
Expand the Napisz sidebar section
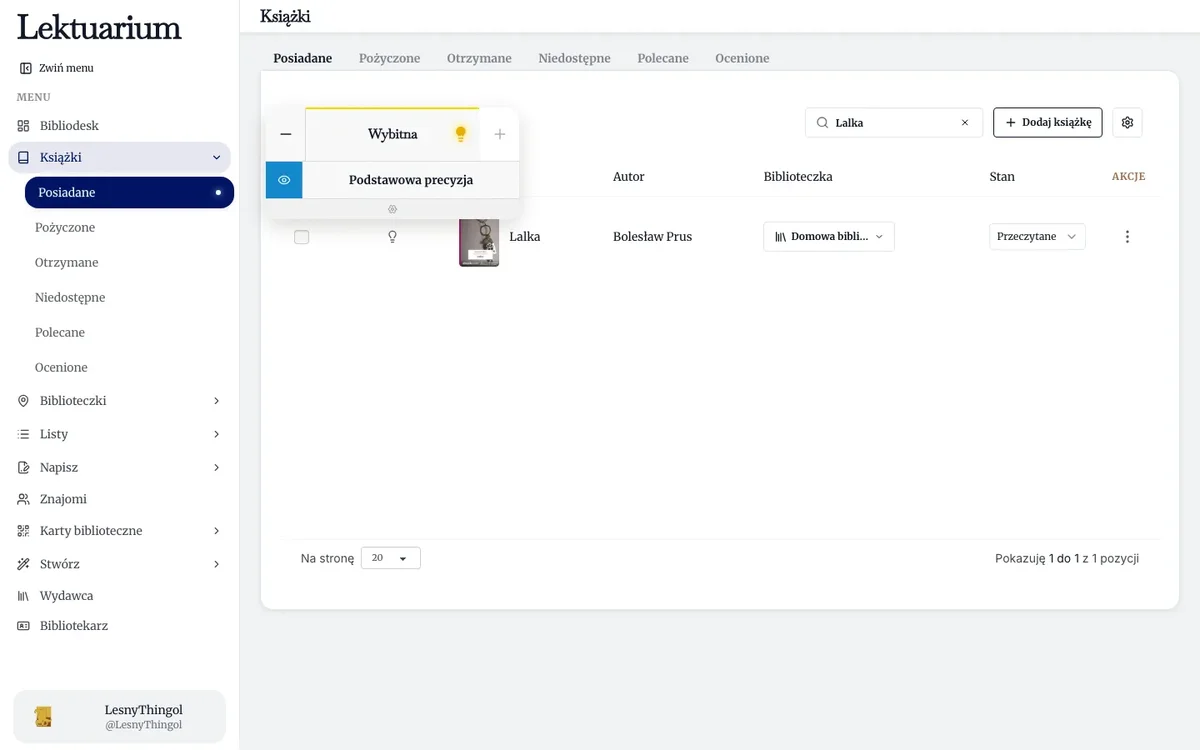click(x=216, y=467)
